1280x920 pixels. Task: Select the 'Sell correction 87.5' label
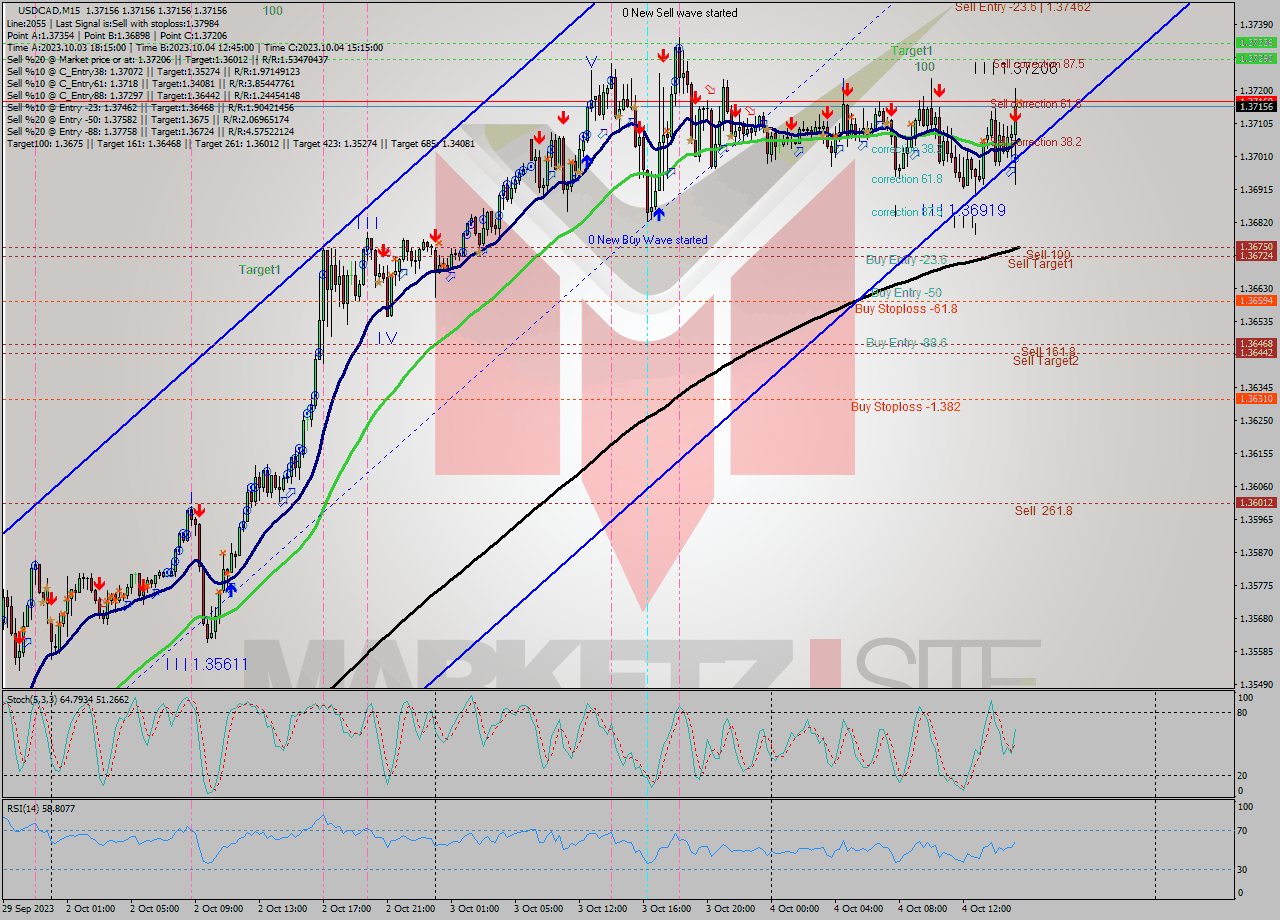pyautogui.click(x=1039, y=63)
